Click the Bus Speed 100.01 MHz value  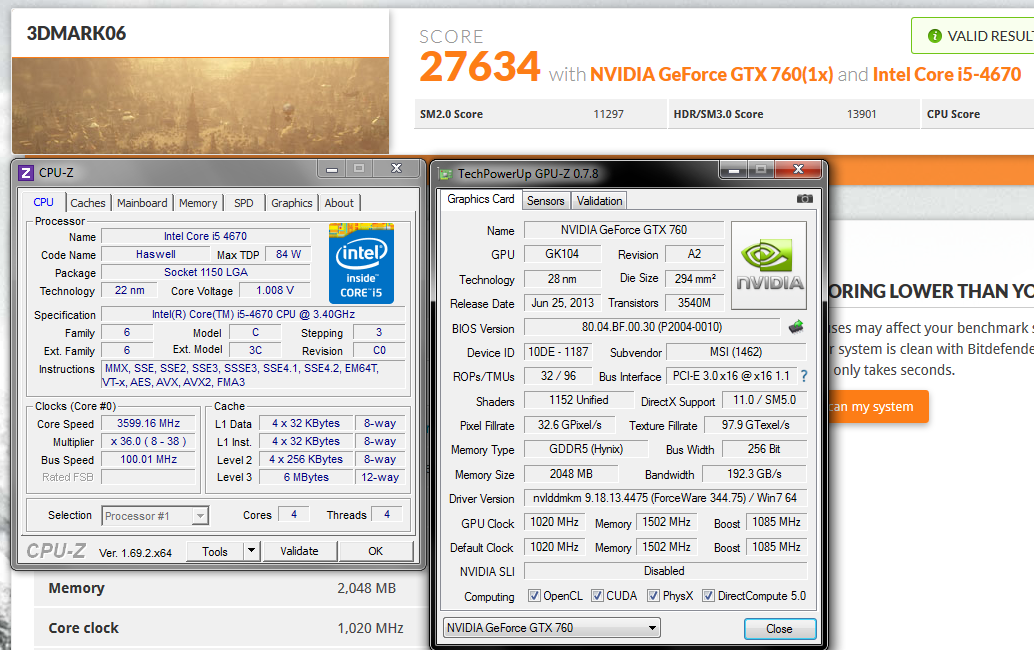coord(148,459)
